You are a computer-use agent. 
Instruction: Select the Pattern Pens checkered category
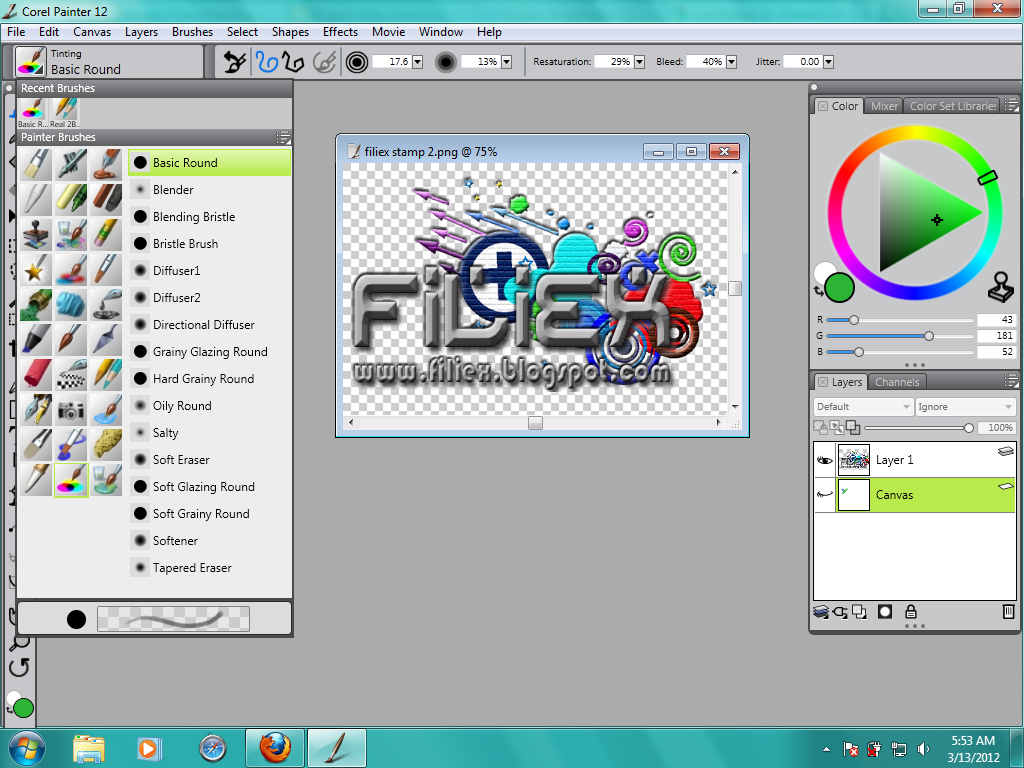(x=71, y=375)
